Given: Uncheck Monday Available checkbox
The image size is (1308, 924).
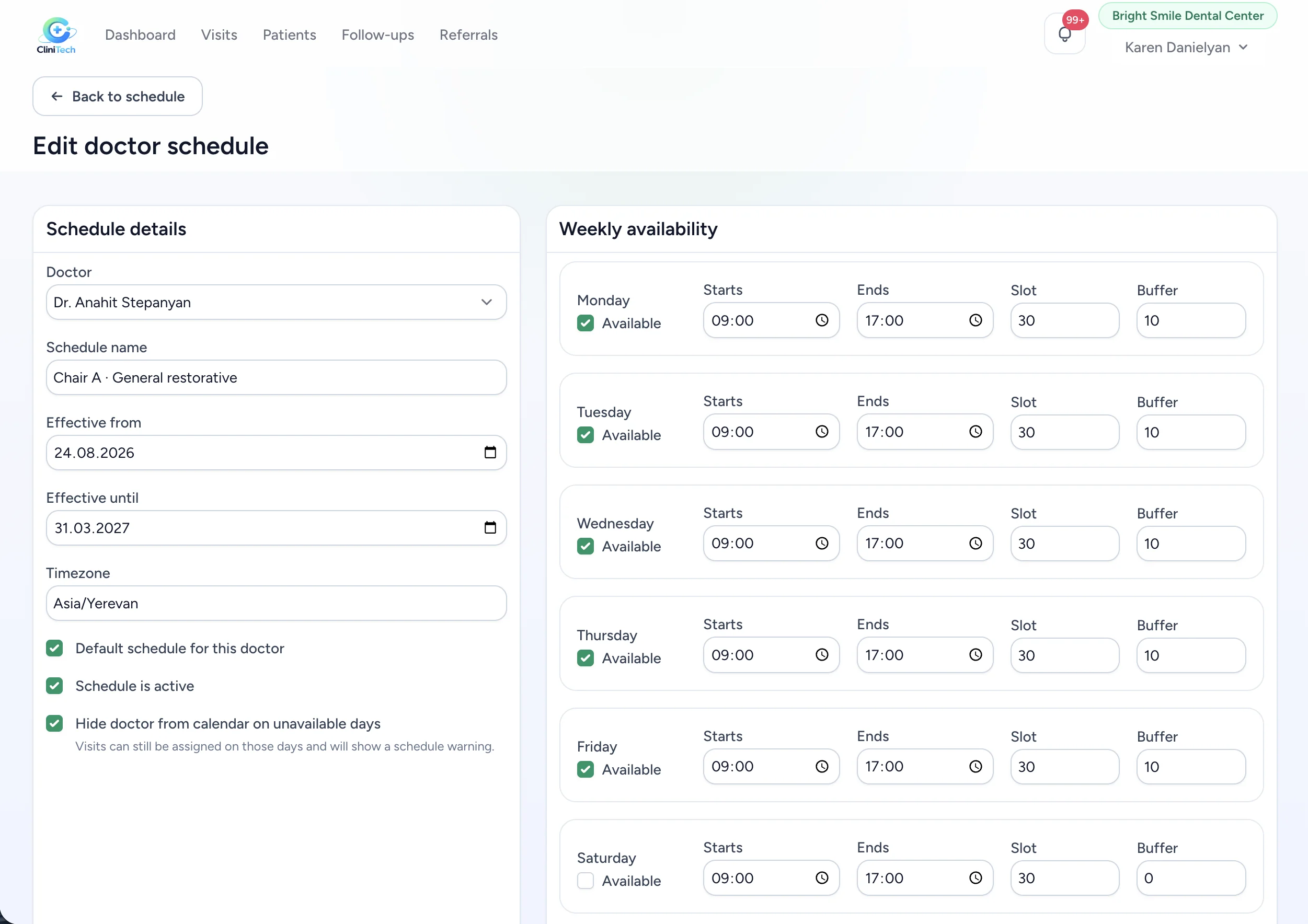Looking at the screenshot, I should click(585, 323).
